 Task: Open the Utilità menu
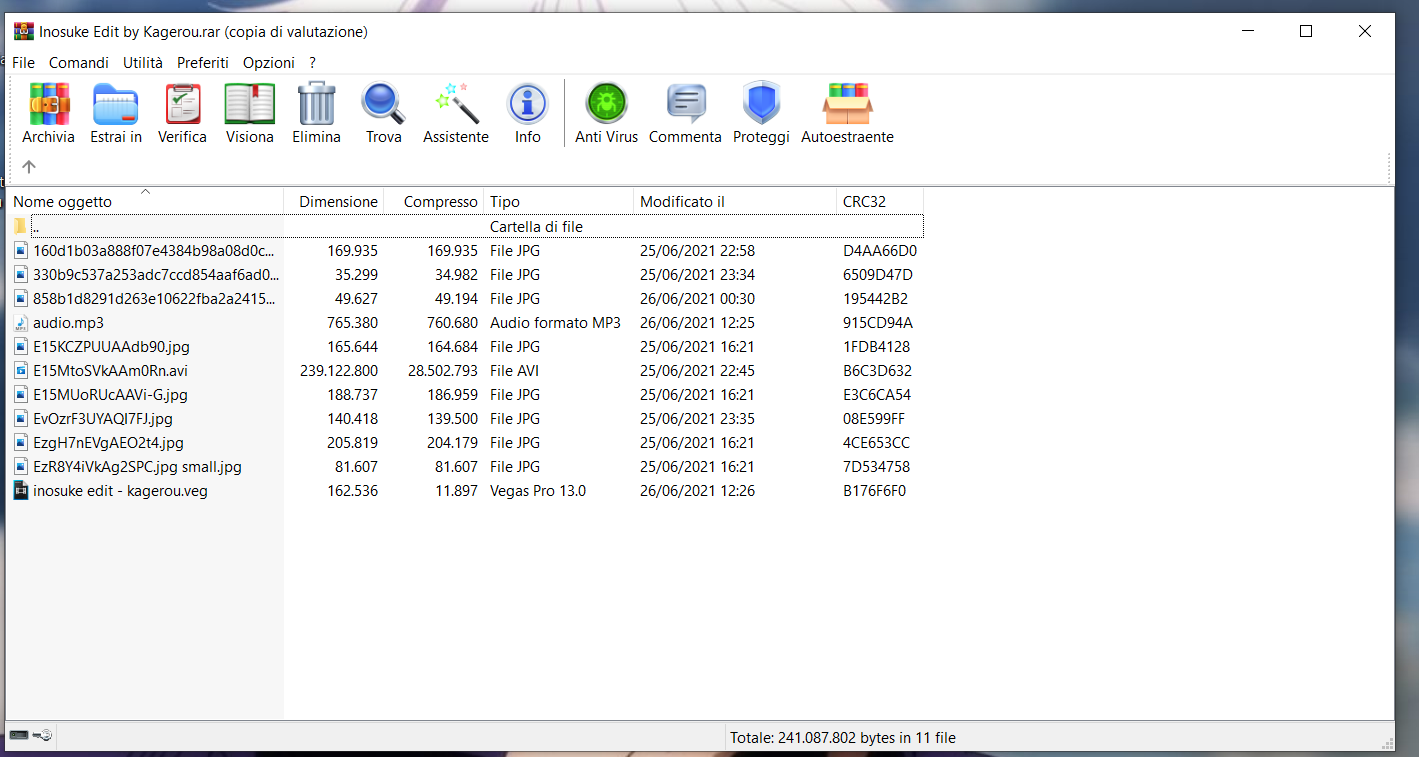click(143, 62)
